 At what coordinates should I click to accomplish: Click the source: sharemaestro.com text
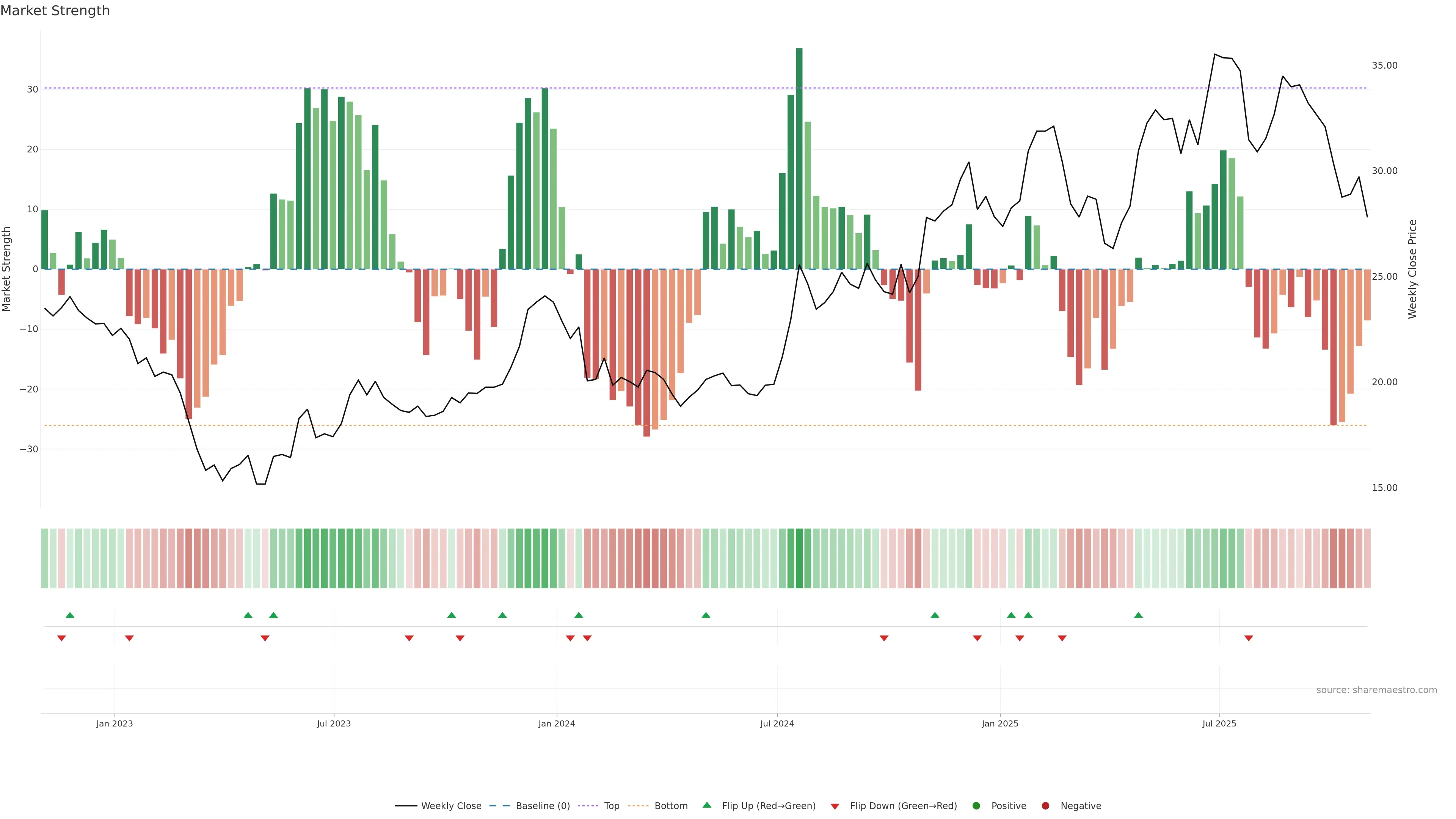(1376, 690)
